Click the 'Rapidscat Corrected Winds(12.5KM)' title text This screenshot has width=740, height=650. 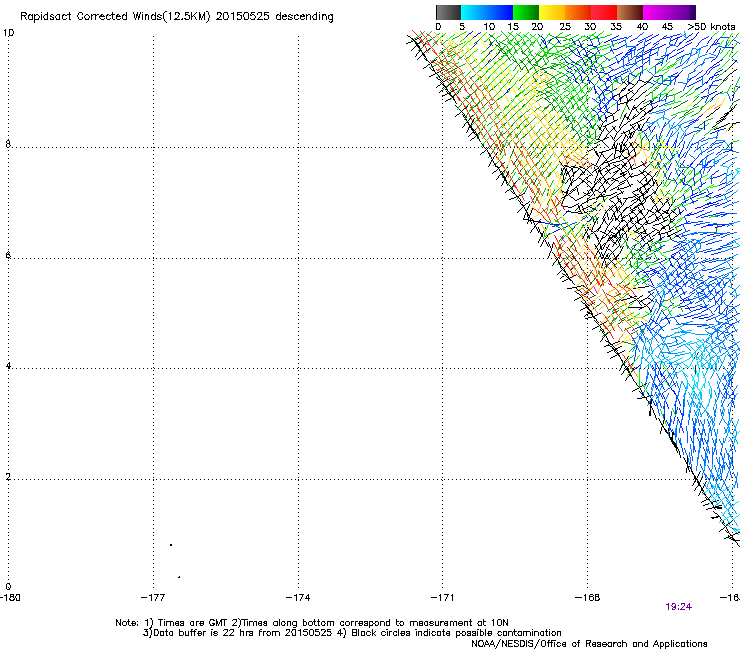(115, 17)
